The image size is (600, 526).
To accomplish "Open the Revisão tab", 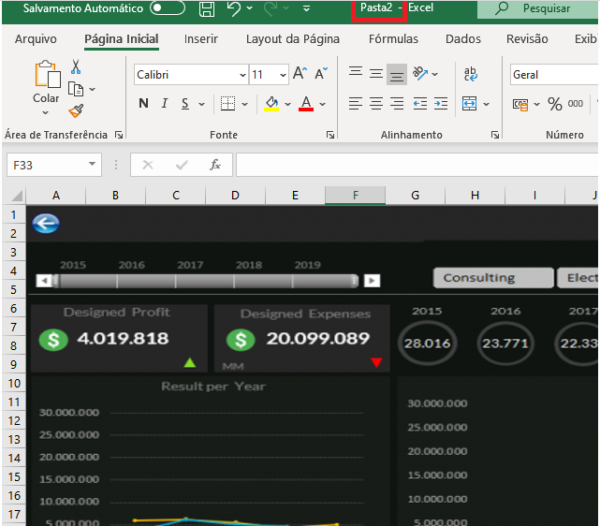I will (x=527, y=39).
